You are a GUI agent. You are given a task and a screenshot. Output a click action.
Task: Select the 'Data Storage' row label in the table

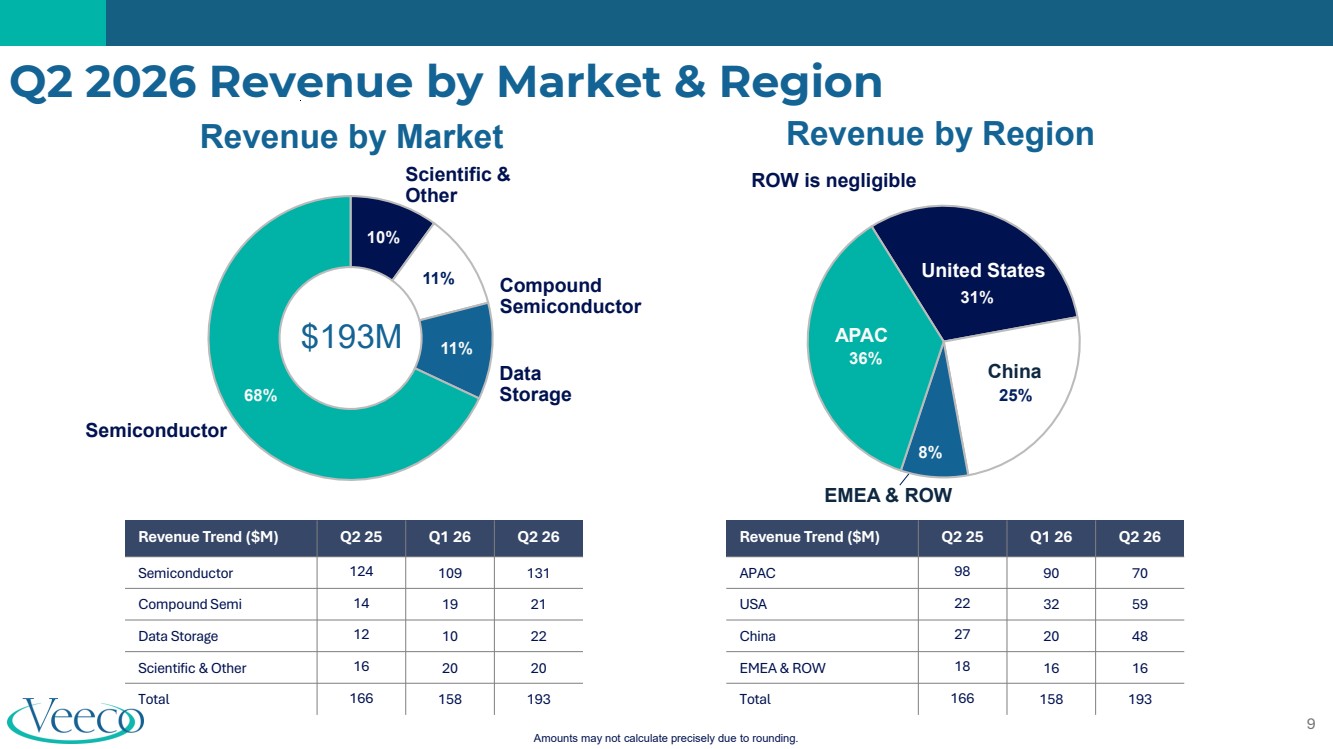pyautogui.click(x=178, y=637)
